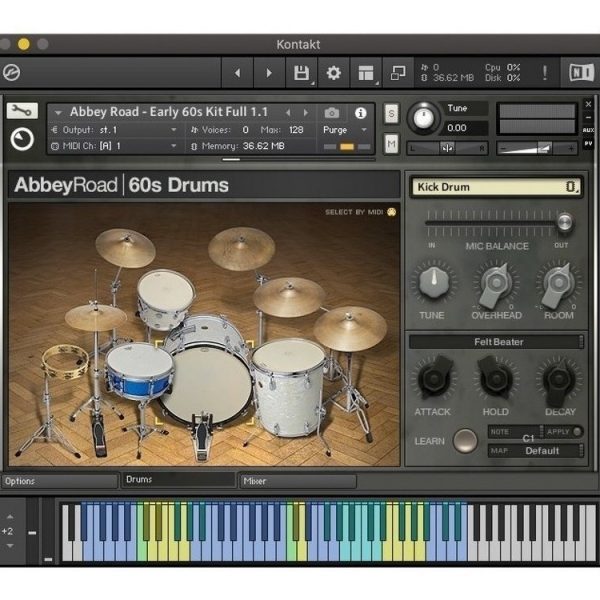The height and width of the screenshot is (600, 600).
Task: Shift keyboard octave down arrow
Action: (x=10, y=546)
